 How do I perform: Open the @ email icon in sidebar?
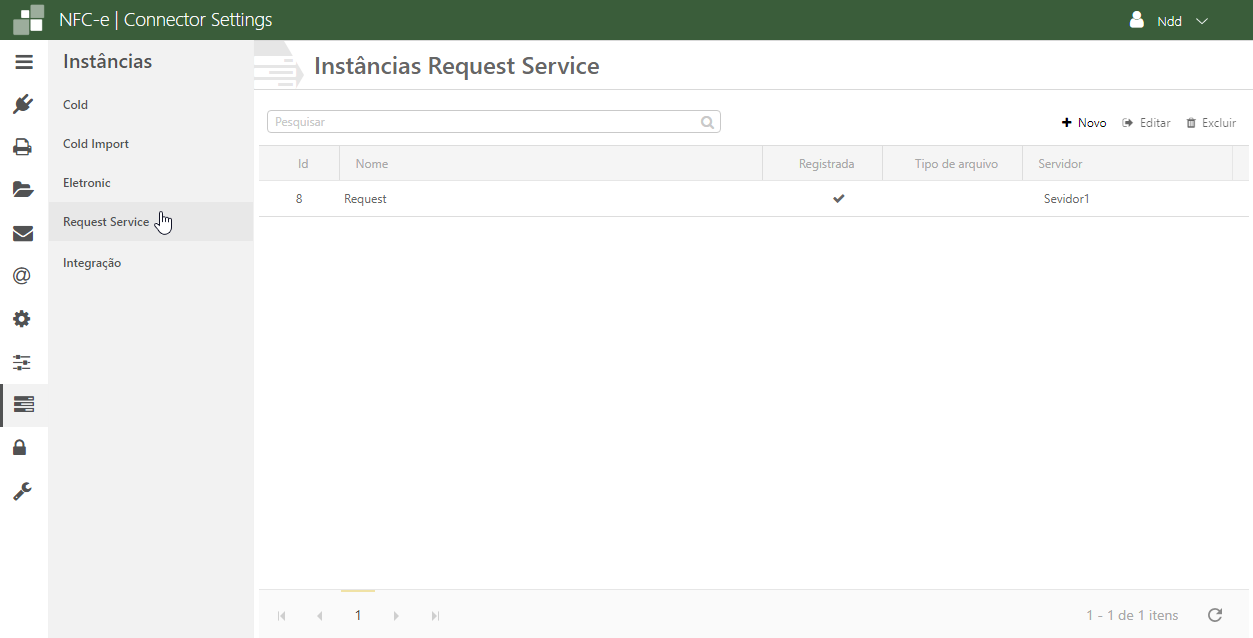(22, 276)
